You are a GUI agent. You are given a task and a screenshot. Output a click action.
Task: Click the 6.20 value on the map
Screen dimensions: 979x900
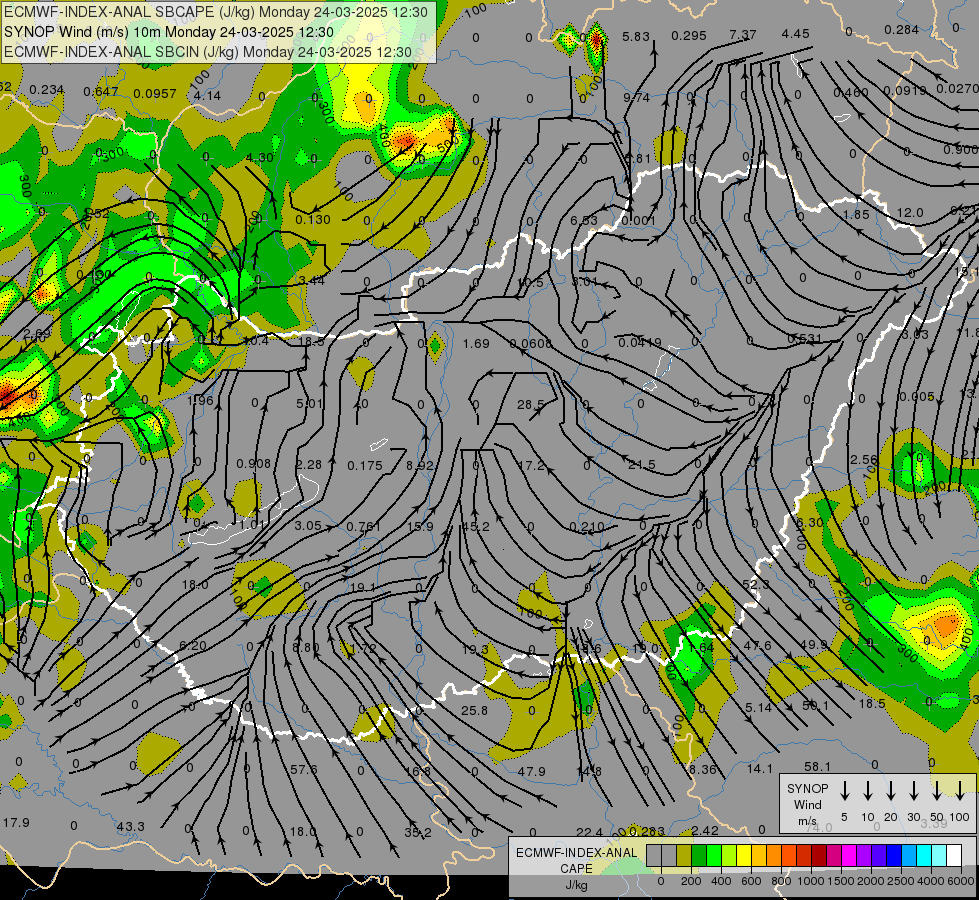tap(193, 646)
